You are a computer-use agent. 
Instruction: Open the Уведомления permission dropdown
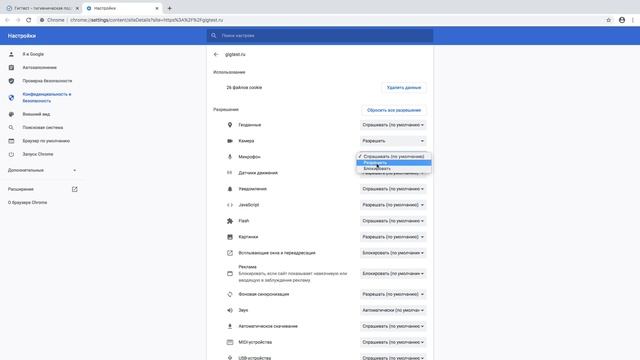pyautogui.click(x=393, y=189)
